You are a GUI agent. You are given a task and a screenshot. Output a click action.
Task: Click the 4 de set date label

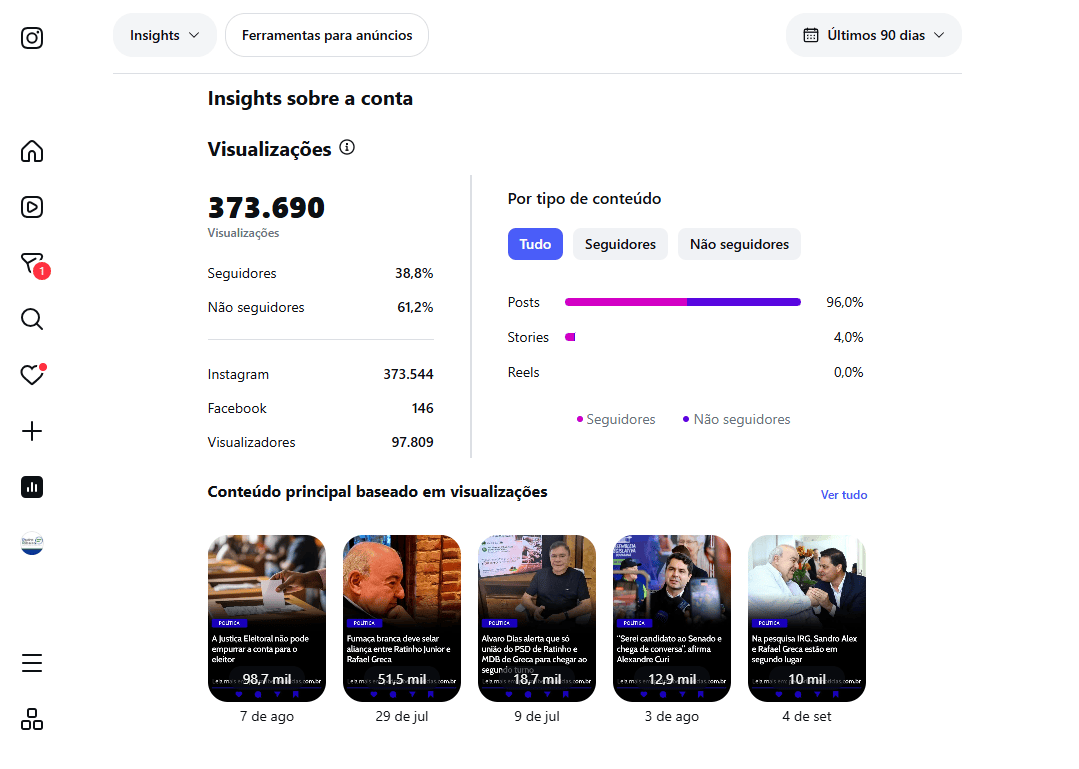[x=806, y=716]
